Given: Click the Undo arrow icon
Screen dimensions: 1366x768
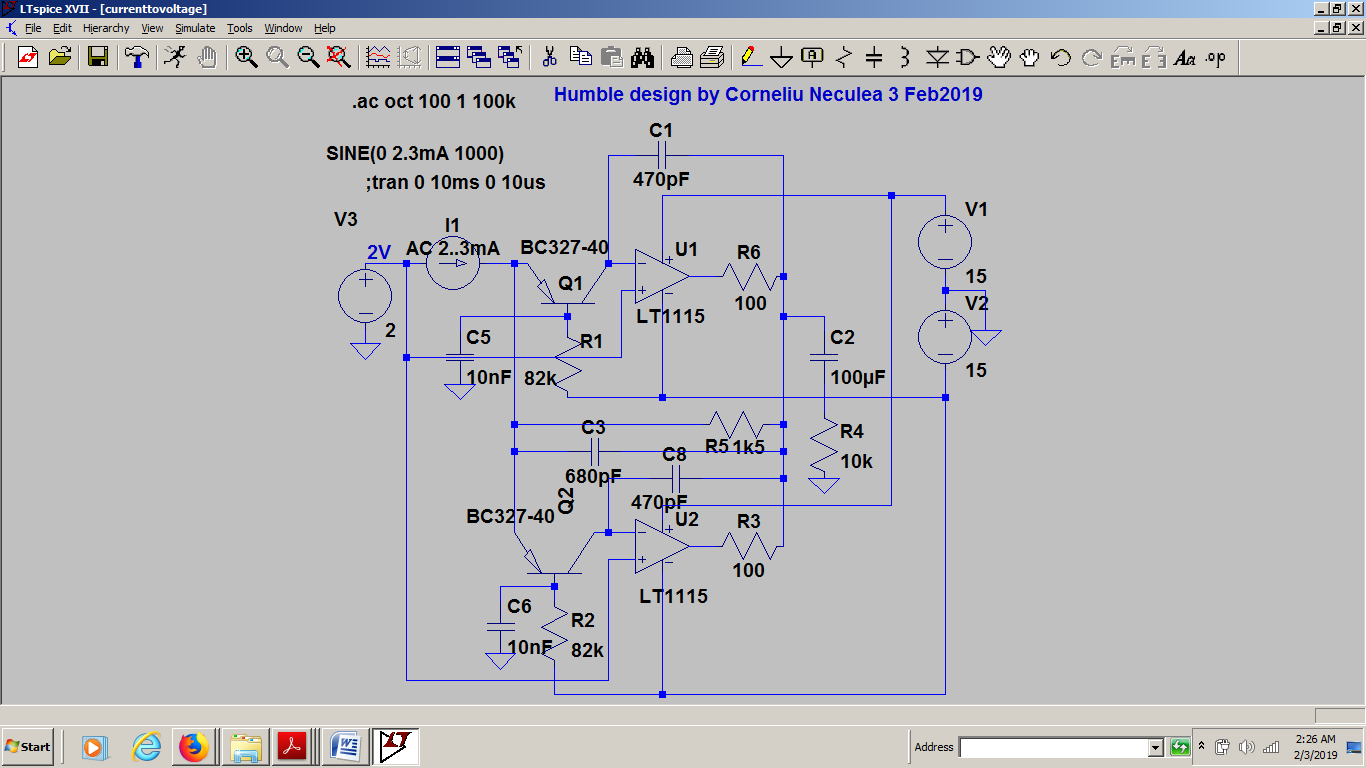Looking at the screenshot, I should (1061, 57).
